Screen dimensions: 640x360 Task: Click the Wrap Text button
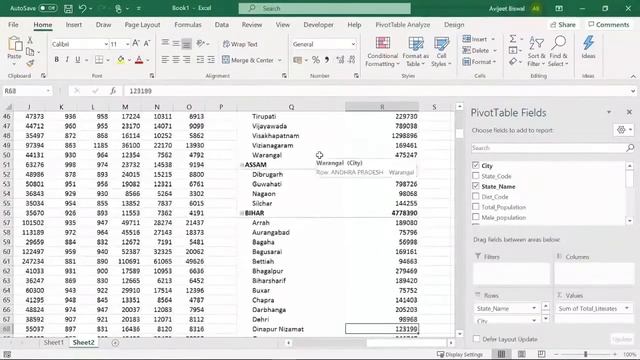pos(240,44)
